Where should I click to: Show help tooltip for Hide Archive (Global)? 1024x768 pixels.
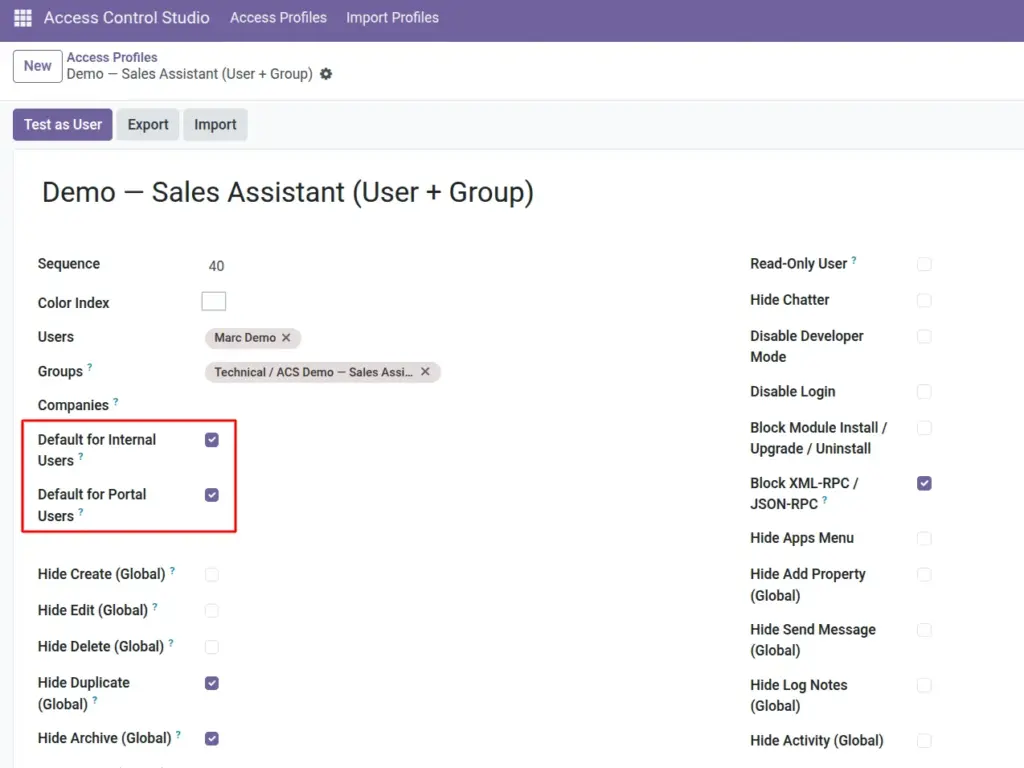point(178,734)
